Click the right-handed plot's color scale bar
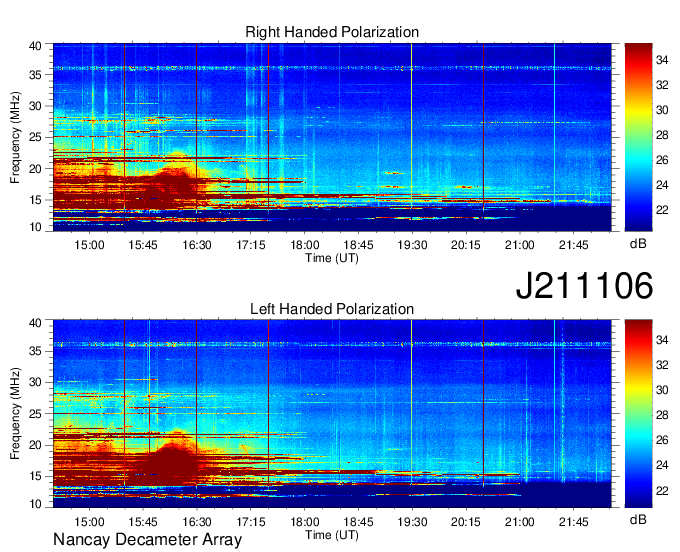The image size is (680, 552). tap(638, 137)
